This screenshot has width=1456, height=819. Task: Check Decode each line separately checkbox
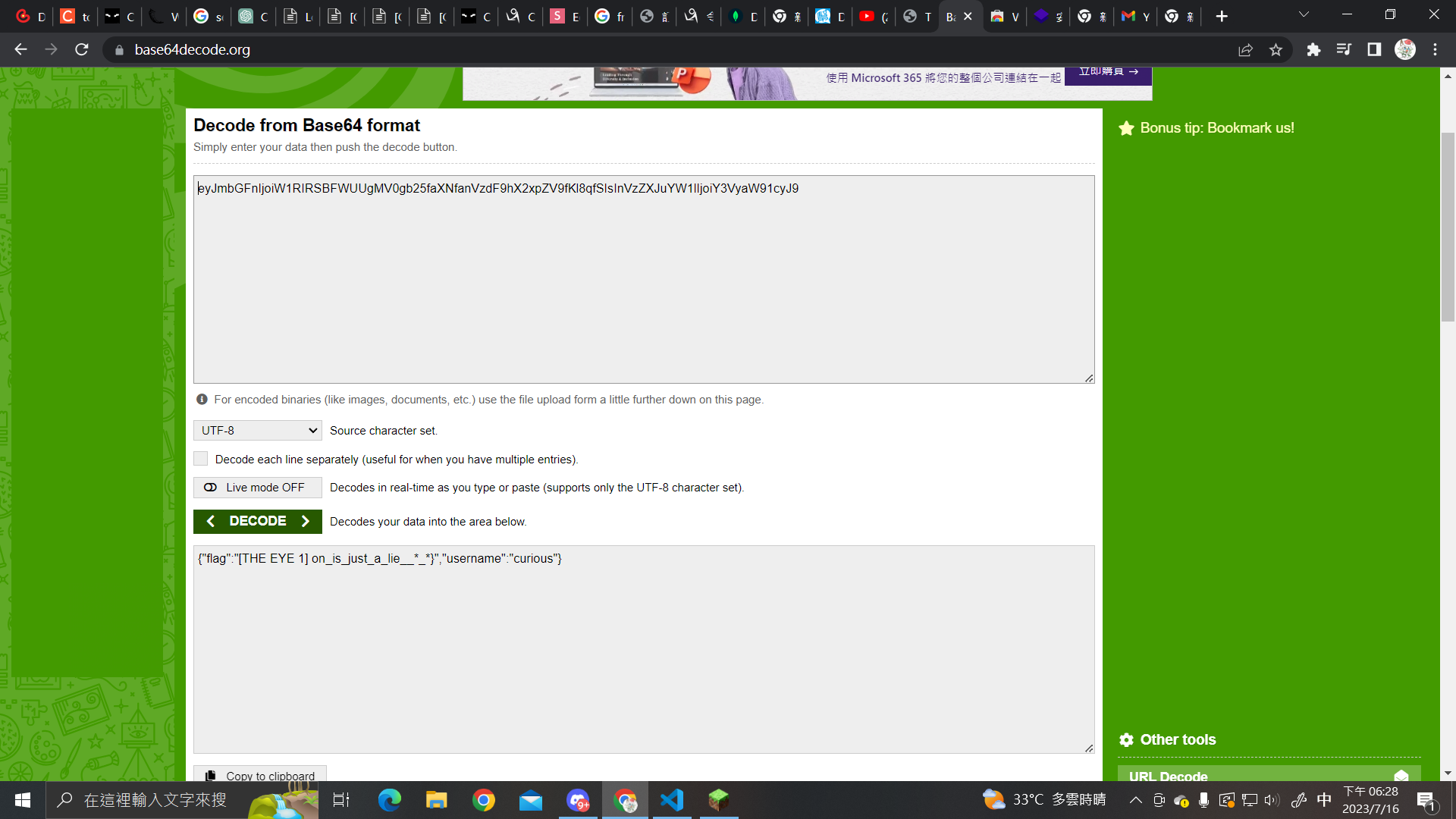[201, 459]
